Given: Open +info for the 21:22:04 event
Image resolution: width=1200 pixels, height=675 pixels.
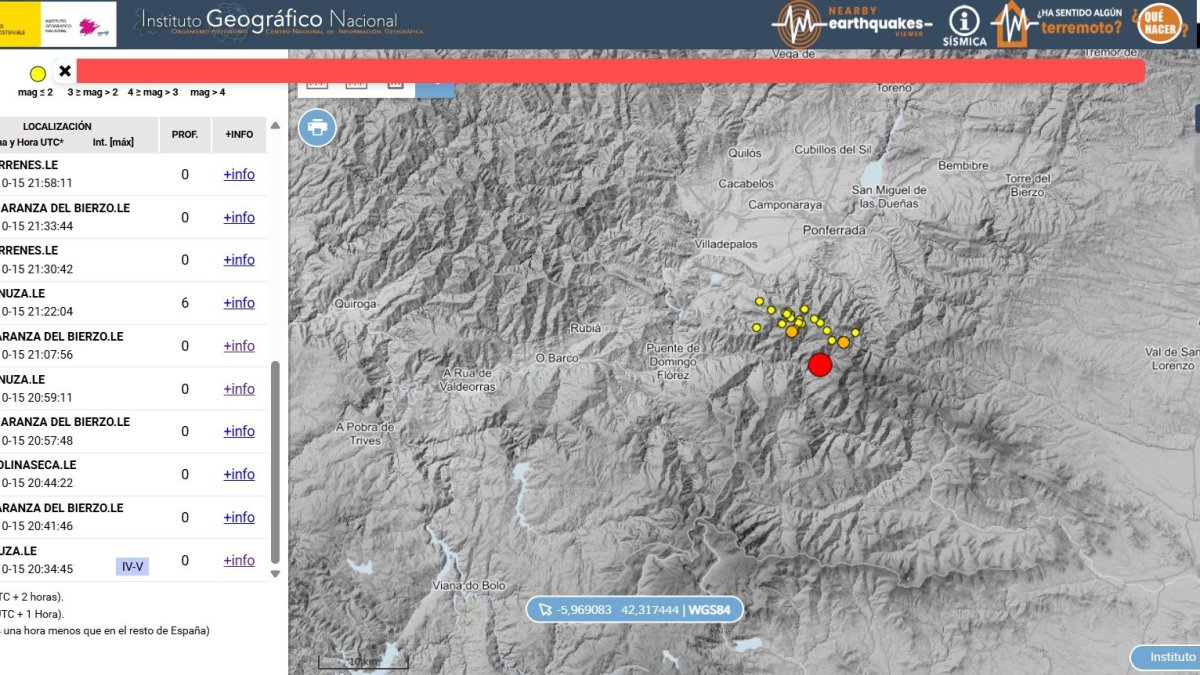Looking at the screenshot, I should [x=239, y=302].
